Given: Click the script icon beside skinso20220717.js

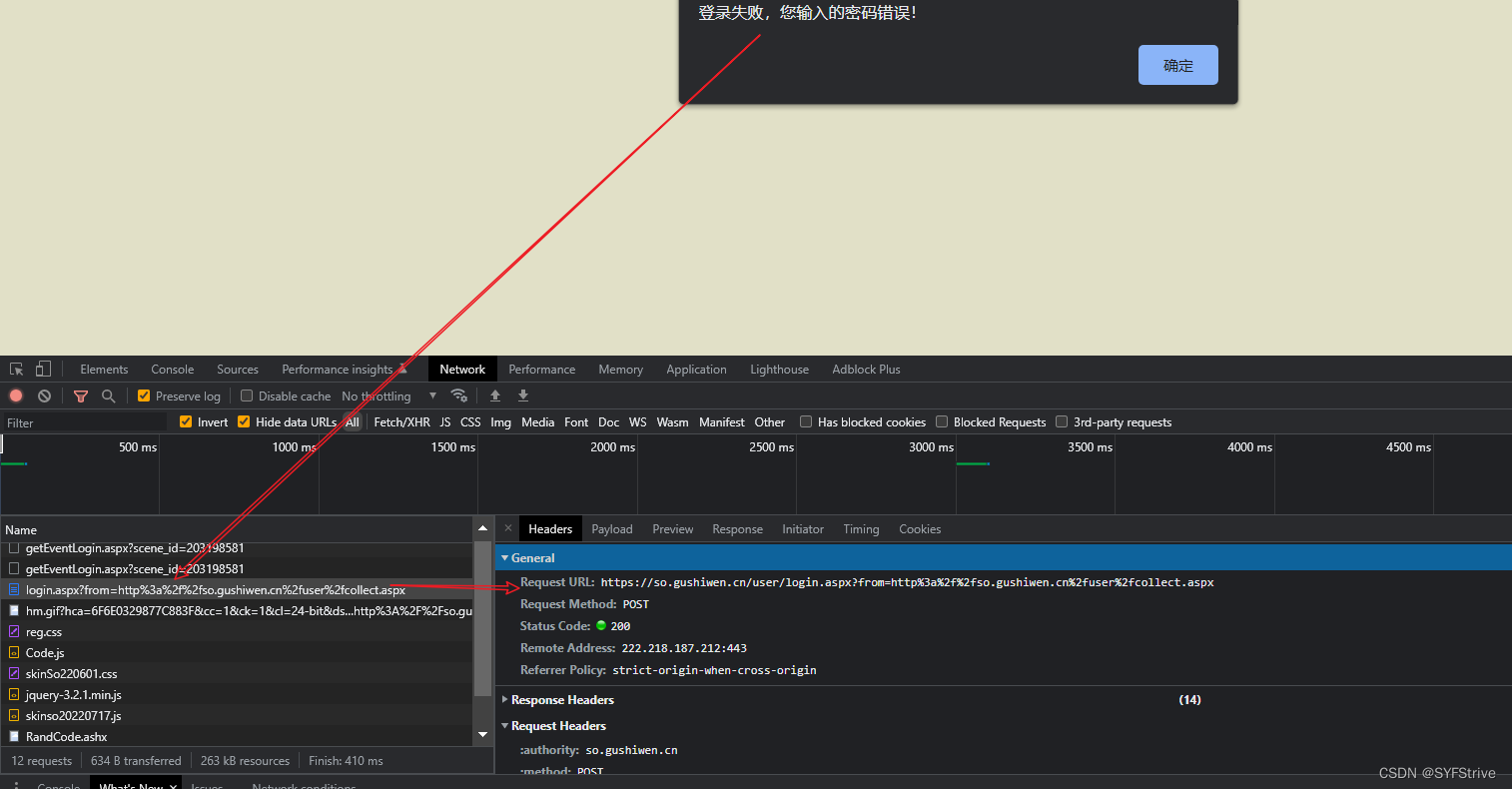Looking at the screenshot, I should 14,715.
